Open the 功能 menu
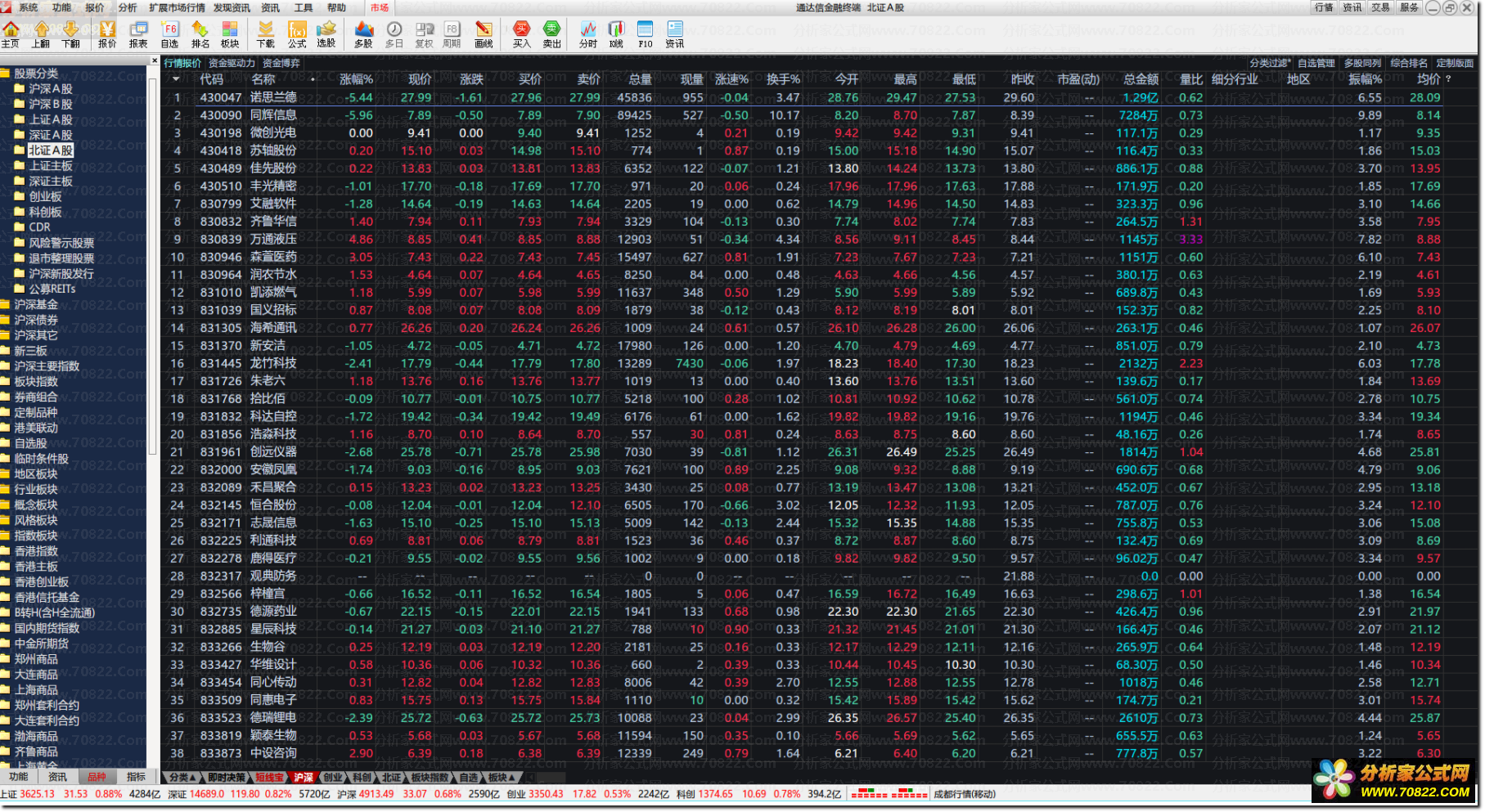 pos(61,7)
